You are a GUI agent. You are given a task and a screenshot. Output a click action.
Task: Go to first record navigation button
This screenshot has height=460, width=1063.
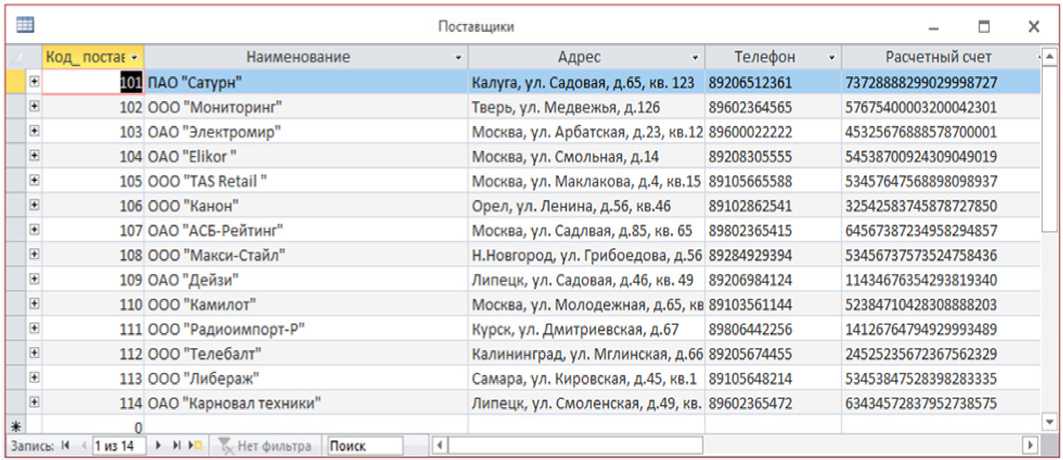[x=66, y=445]
